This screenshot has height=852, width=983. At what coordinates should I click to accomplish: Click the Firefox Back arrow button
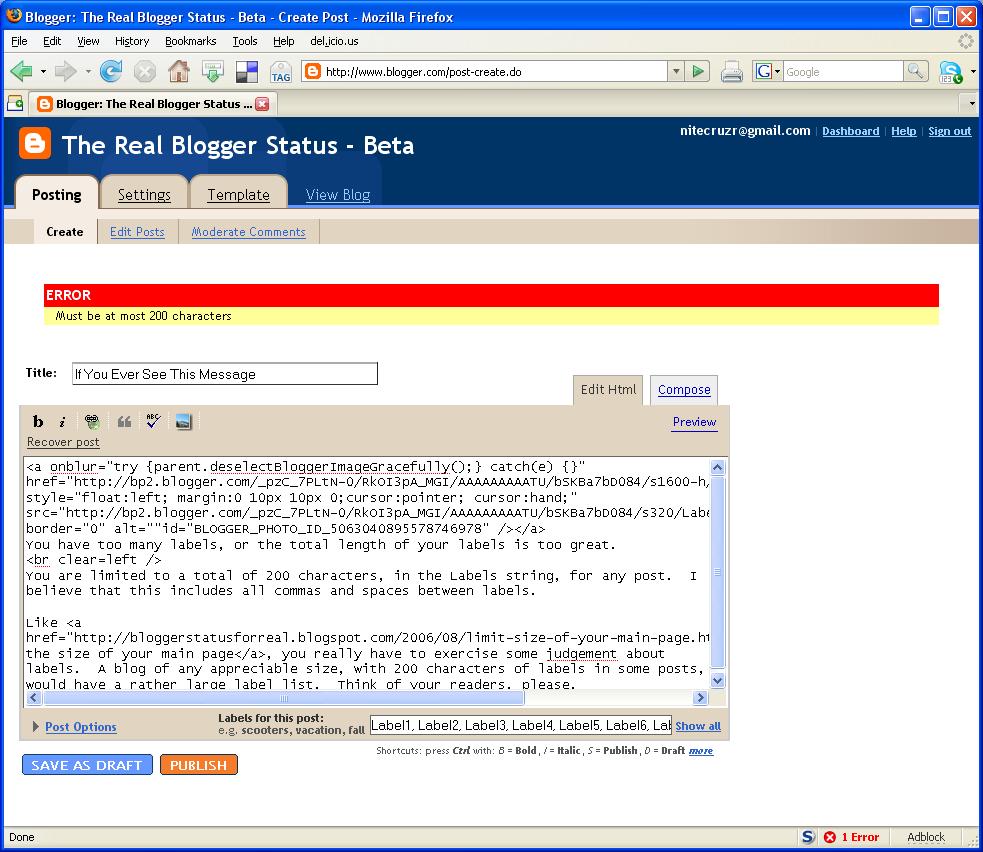(21, 71)
